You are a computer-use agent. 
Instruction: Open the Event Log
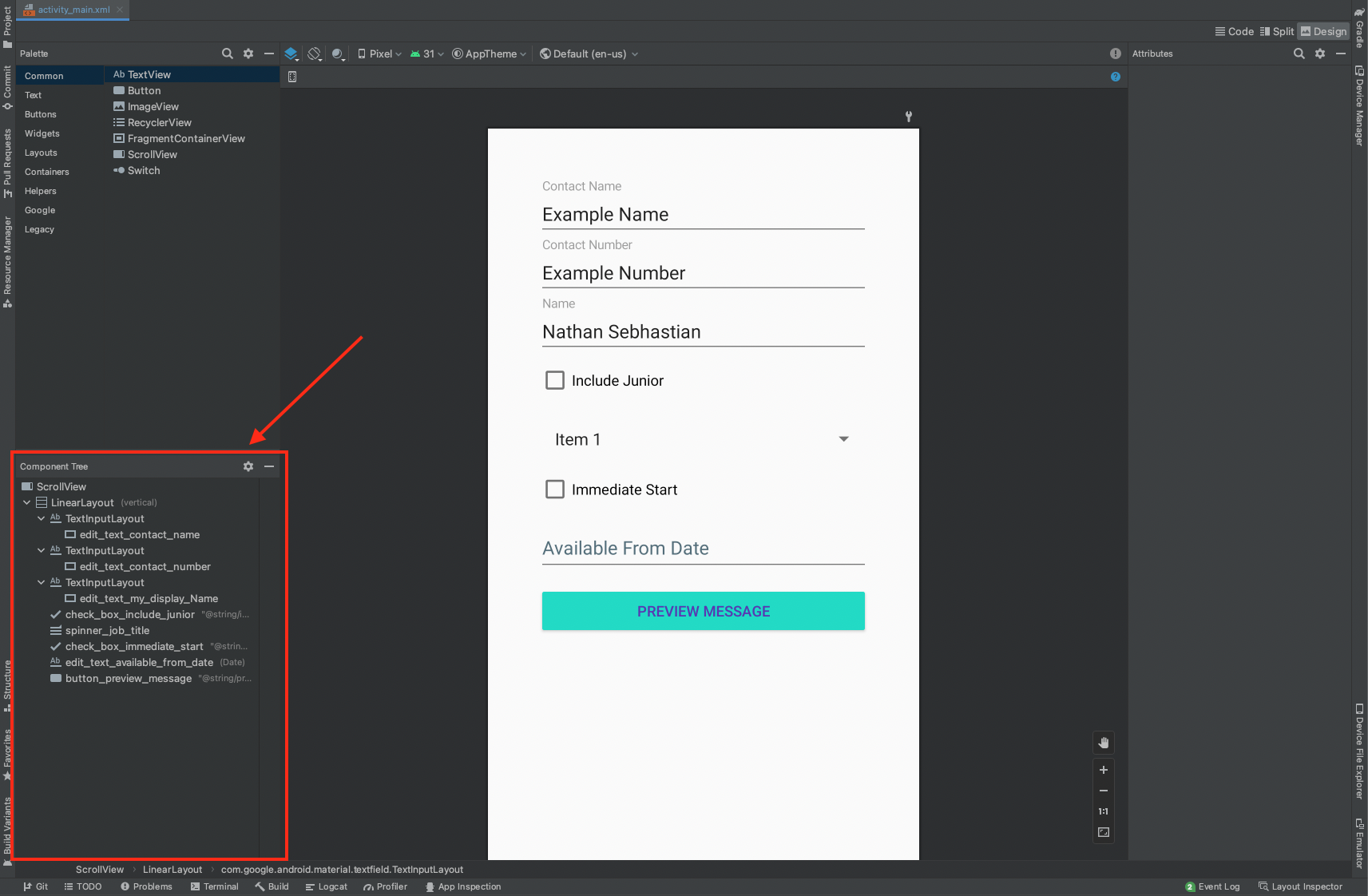tap(1212, 886)
